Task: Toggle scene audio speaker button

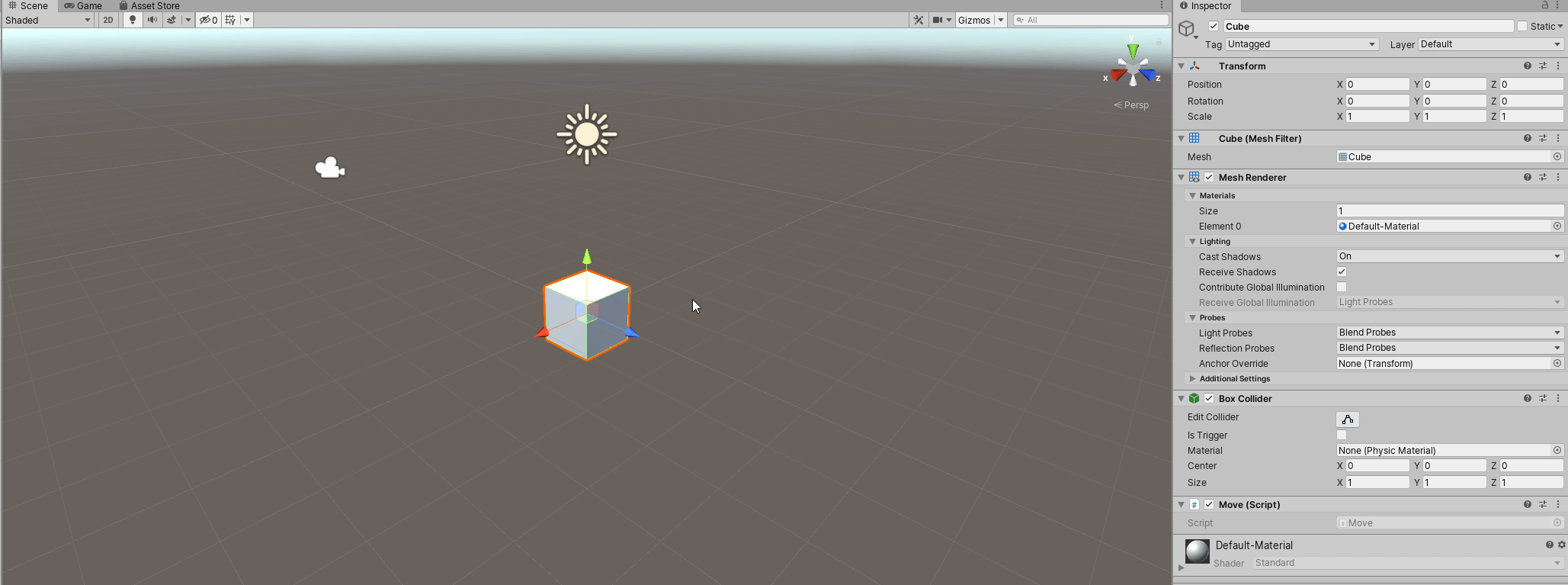Action: (152, 20)
